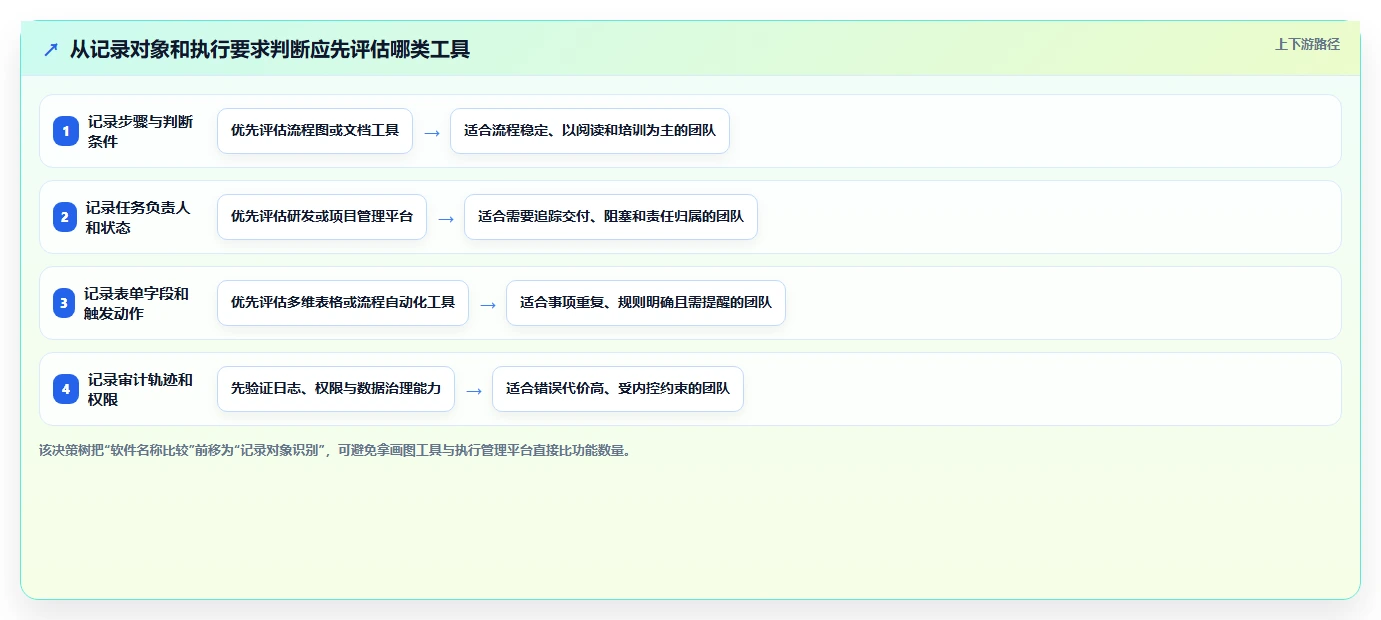Click the 适合流程稳定、以阅读和培训为主的团队 box

590,131
